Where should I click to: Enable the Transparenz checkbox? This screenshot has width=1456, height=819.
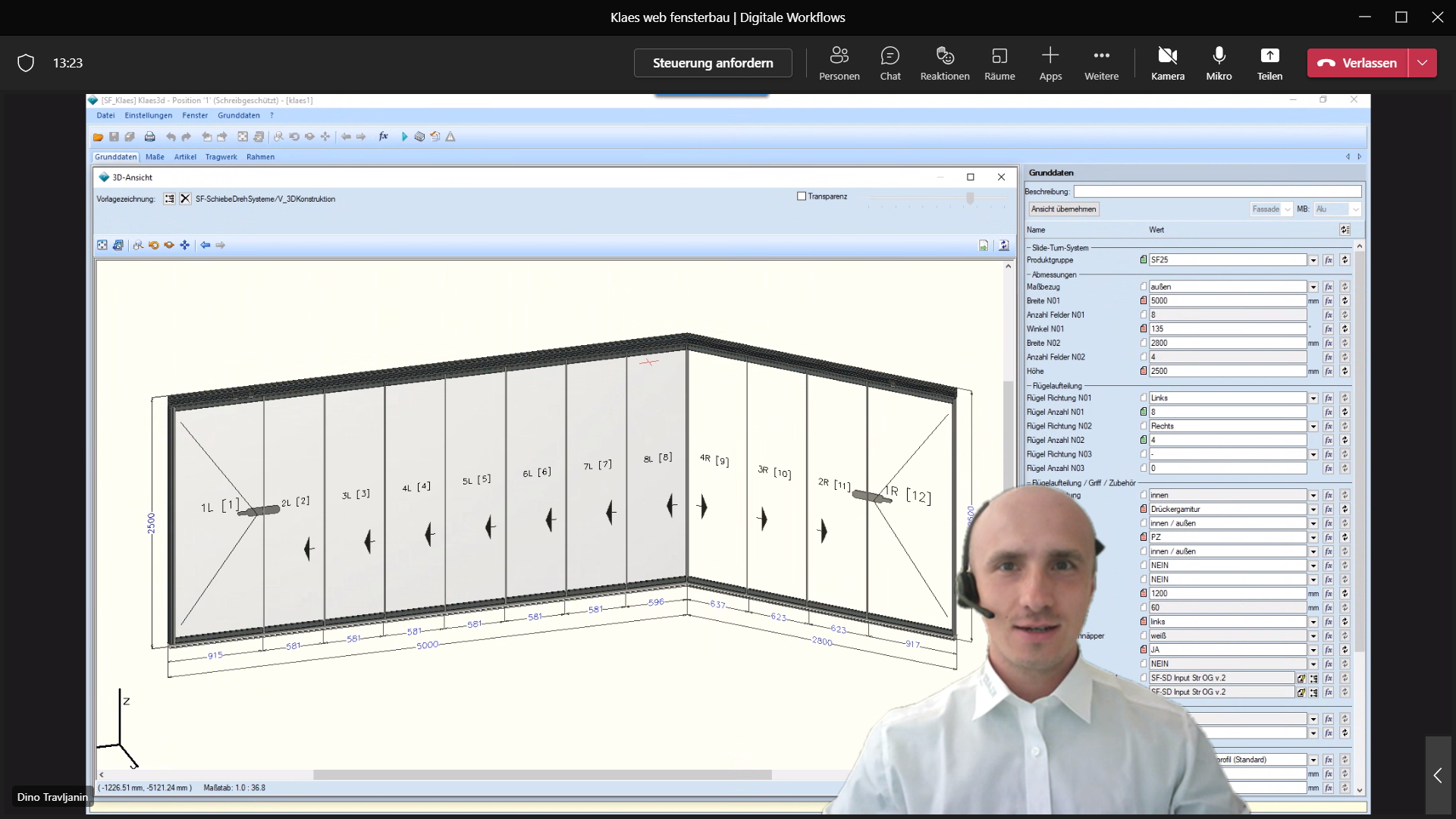point(802,196)
